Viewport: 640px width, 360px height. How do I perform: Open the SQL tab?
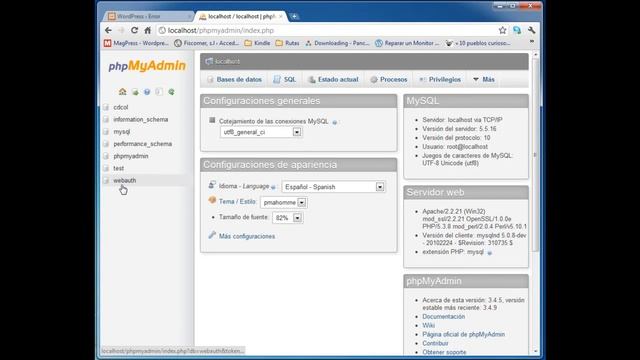(x=285, y=80)
